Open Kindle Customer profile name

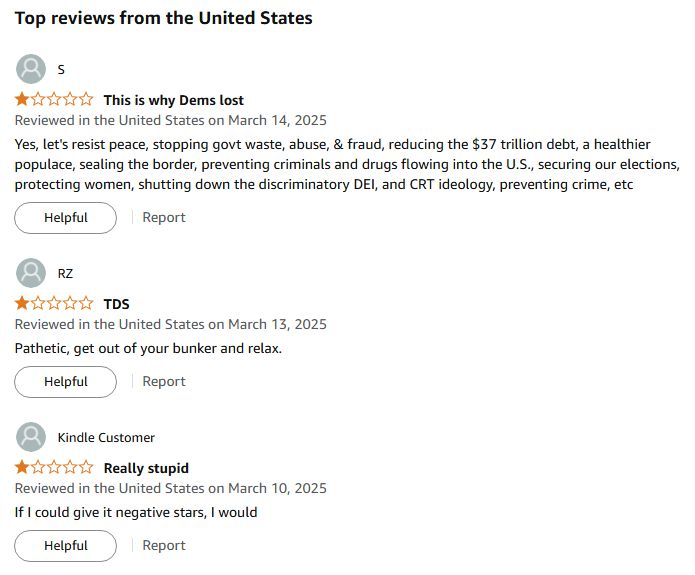click(x=106, y=438)
